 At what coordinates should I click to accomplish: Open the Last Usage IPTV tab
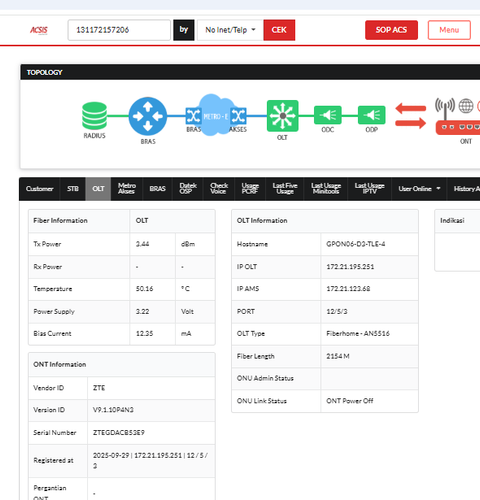(x=369, y=189)
